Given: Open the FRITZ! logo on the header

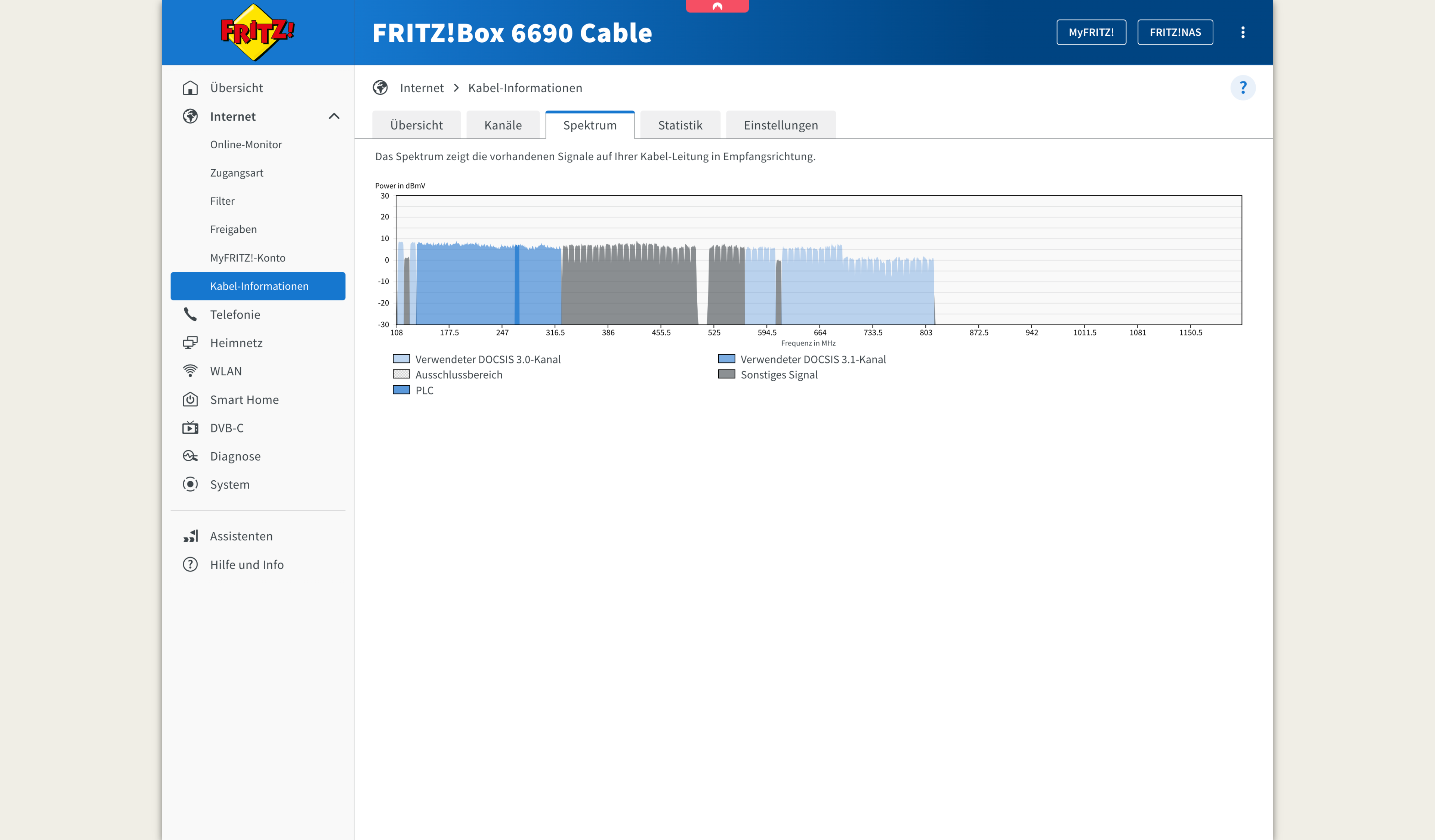Looking at the screenshot, I should click(x=256, y=32).
